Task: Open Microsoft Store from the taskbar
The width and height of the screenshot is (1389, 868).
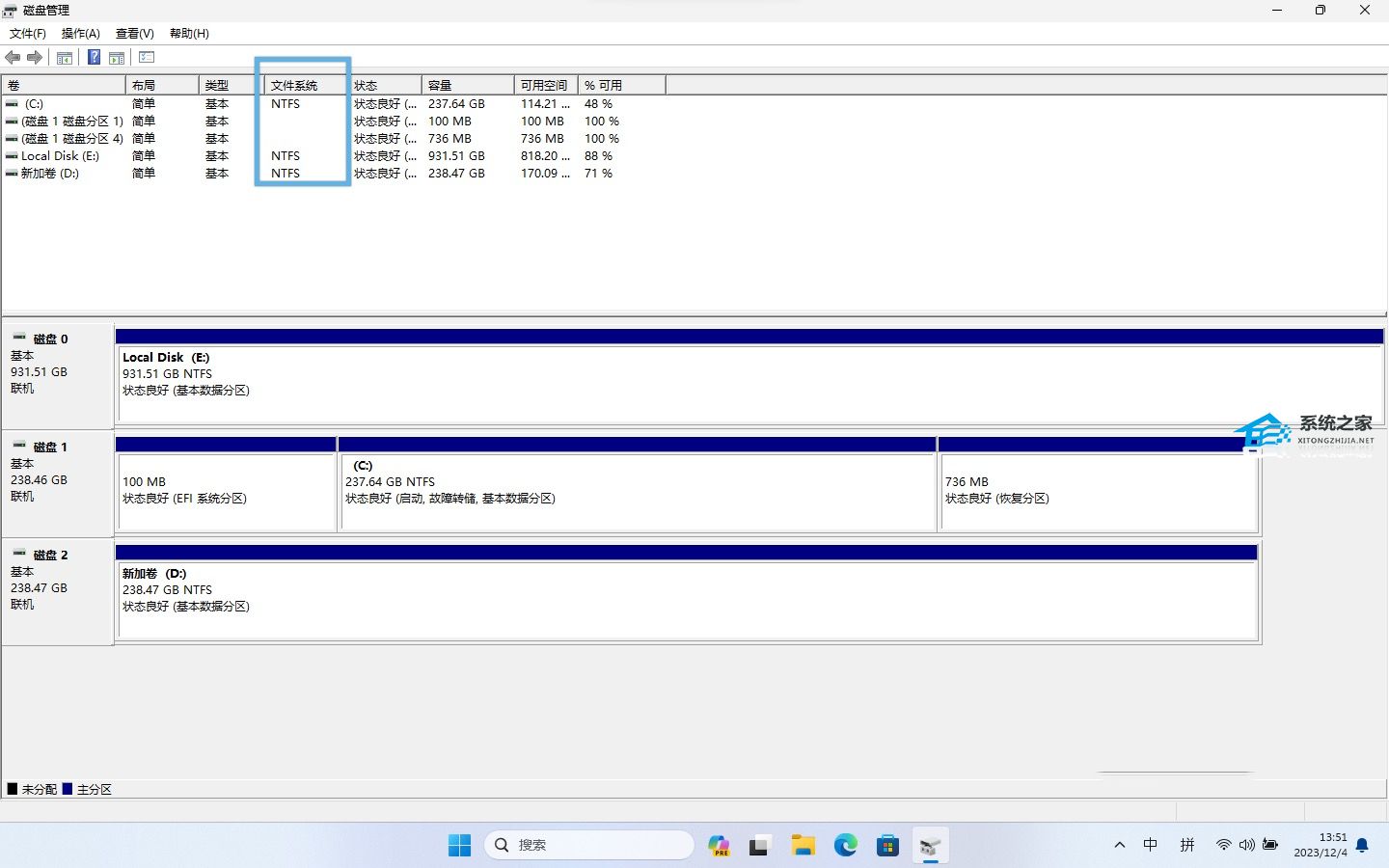Action: pos(887,845)
